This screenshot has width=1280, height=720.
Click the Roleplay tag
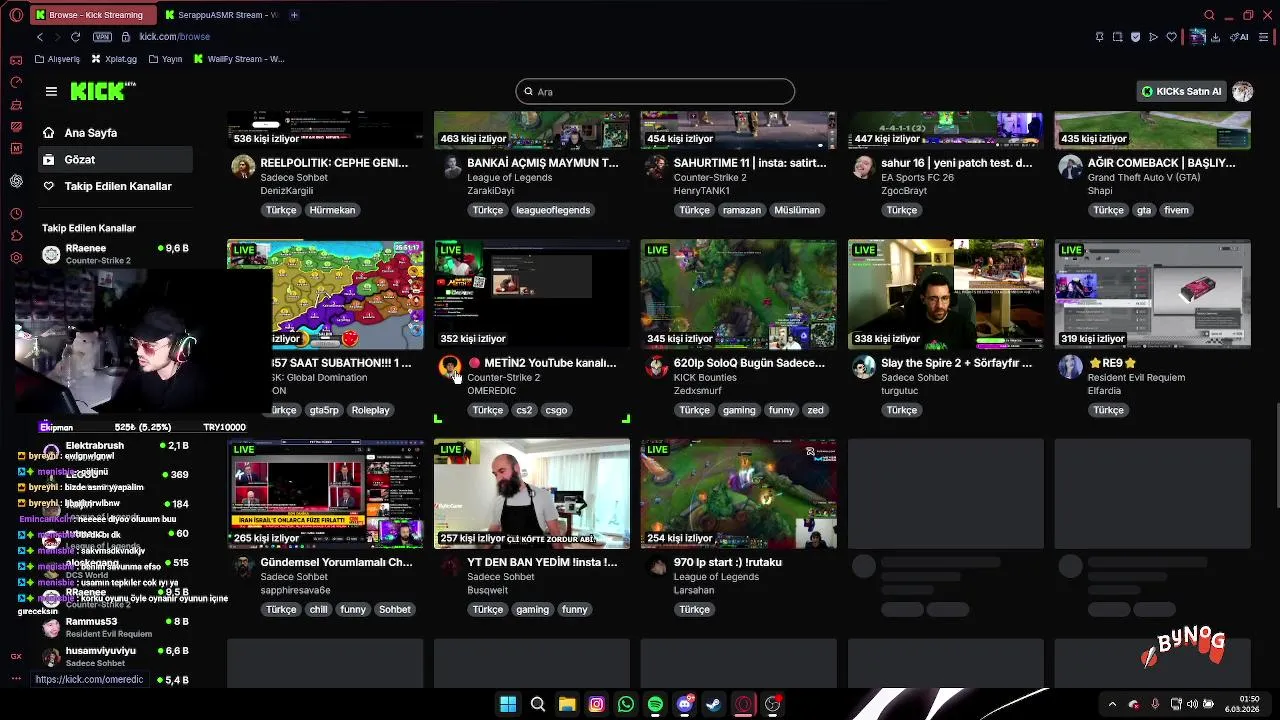(x=370, y=410)
